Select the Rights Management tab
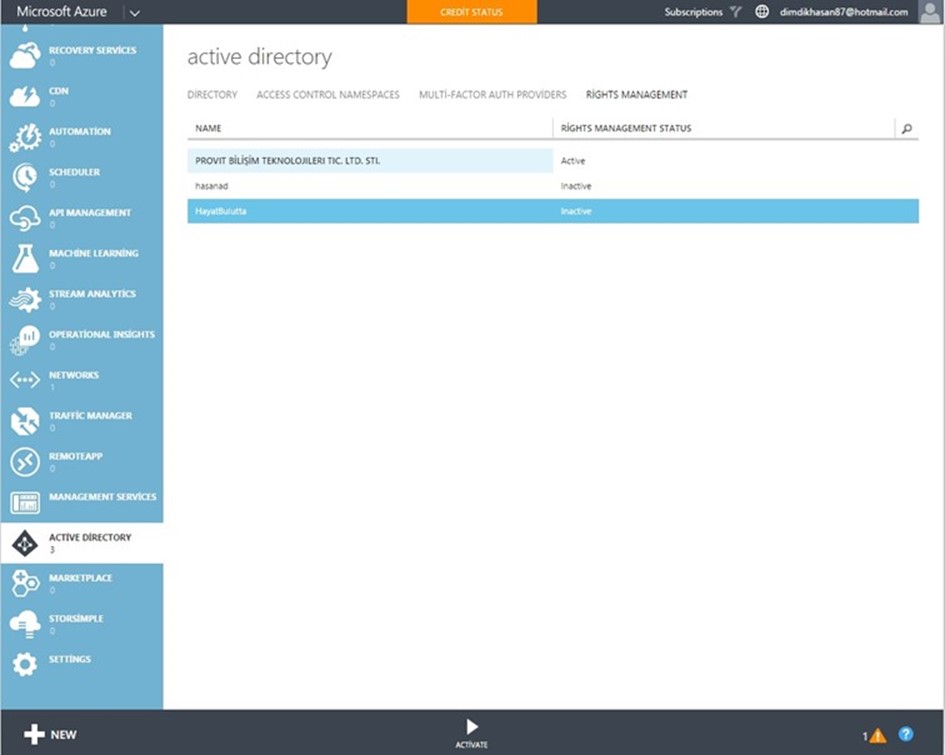The image size is (945, 755). tap(636, 95)
